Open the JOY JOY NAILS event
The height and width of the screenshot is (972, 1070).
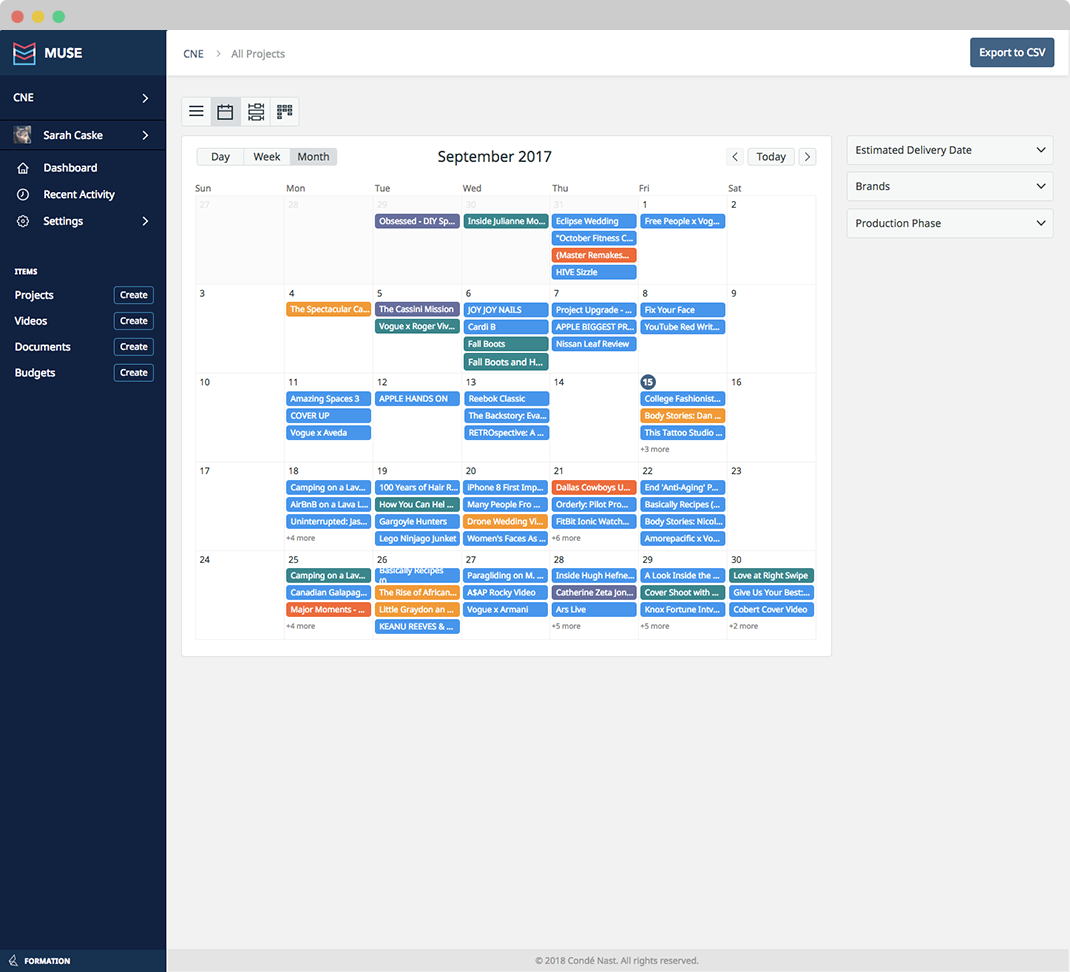coord(506,310)
